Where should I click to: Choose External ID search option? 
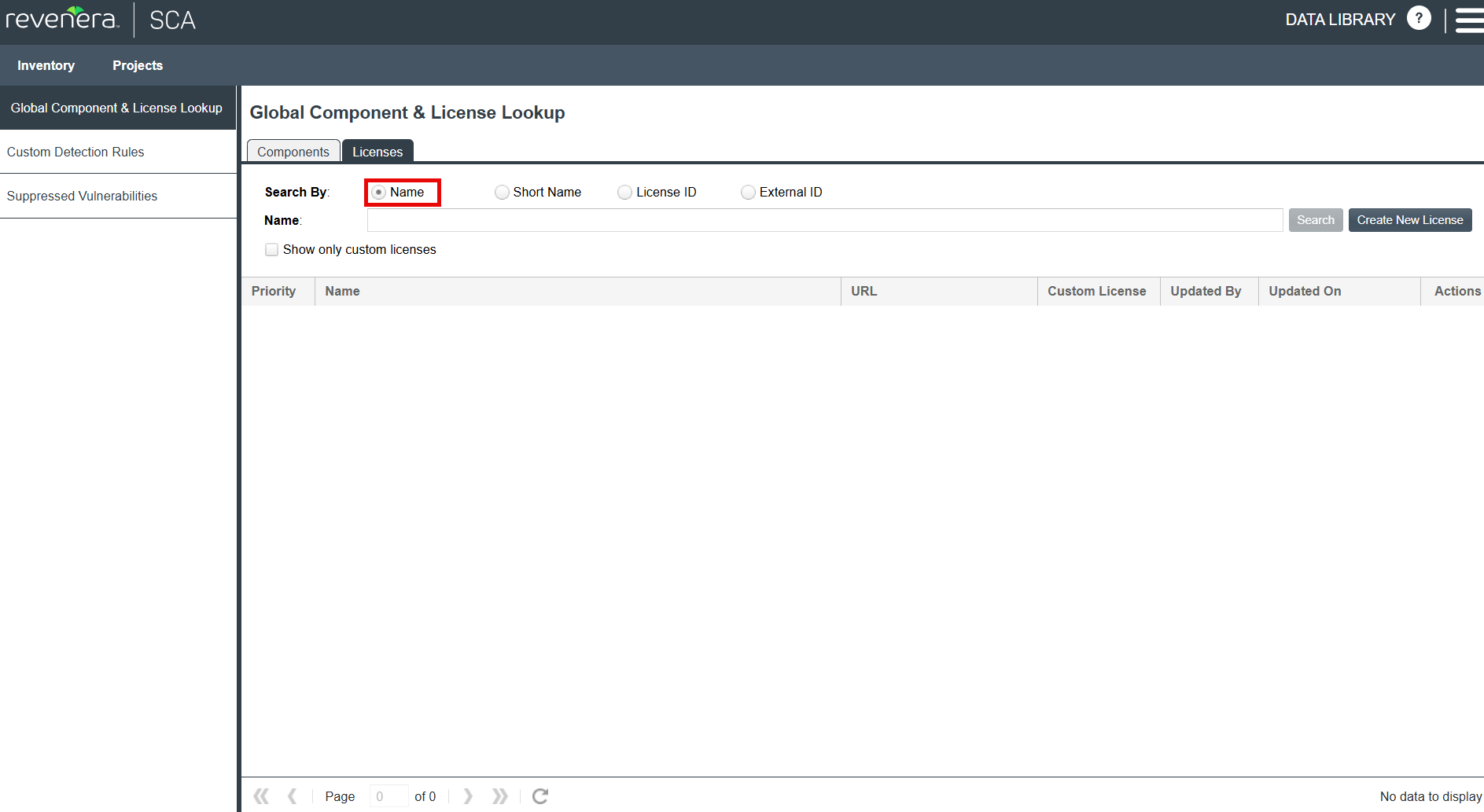[748, 193]
